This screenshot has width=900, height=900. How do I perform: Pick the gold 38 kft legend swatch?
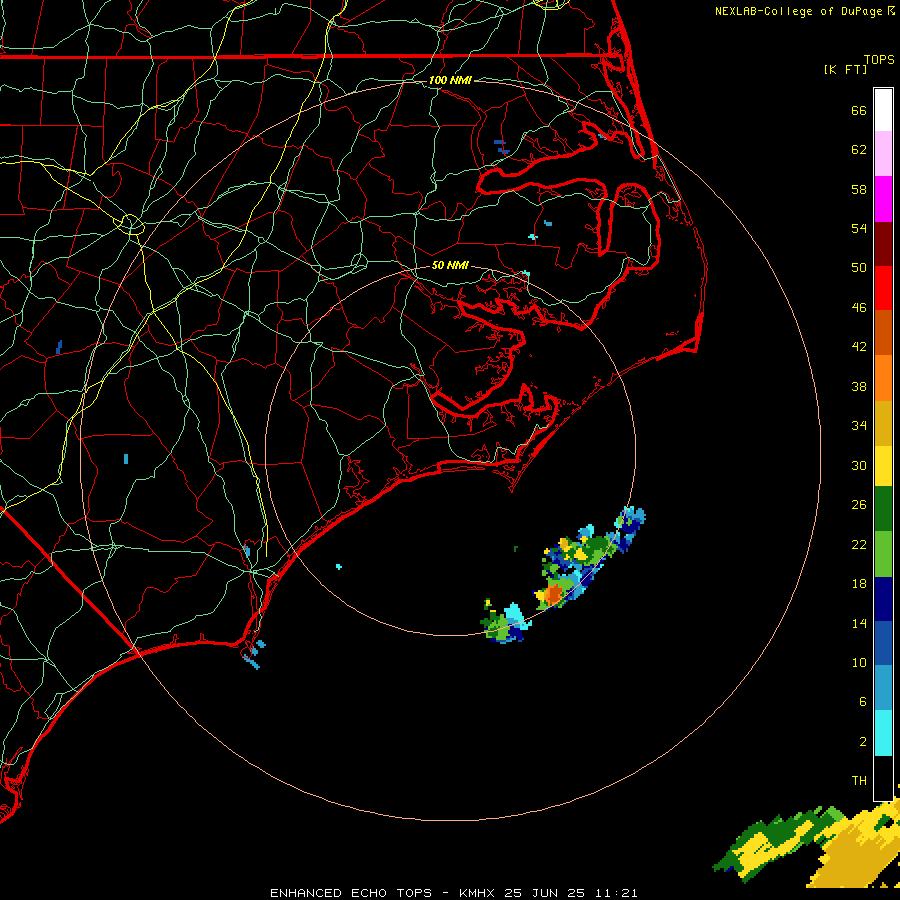[883, 423]
